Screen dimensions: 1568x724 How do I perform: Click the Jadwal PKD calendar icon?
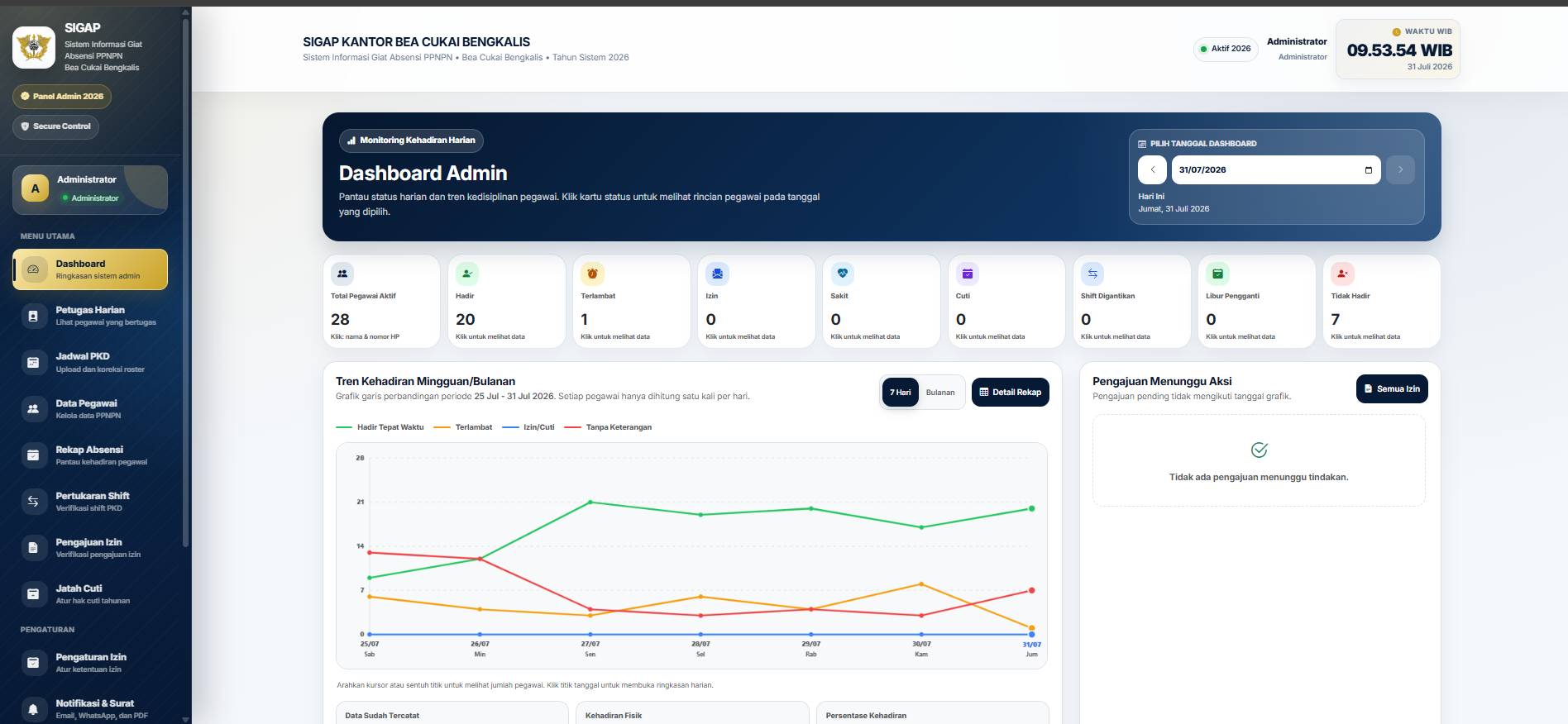(x=33, y=362)
